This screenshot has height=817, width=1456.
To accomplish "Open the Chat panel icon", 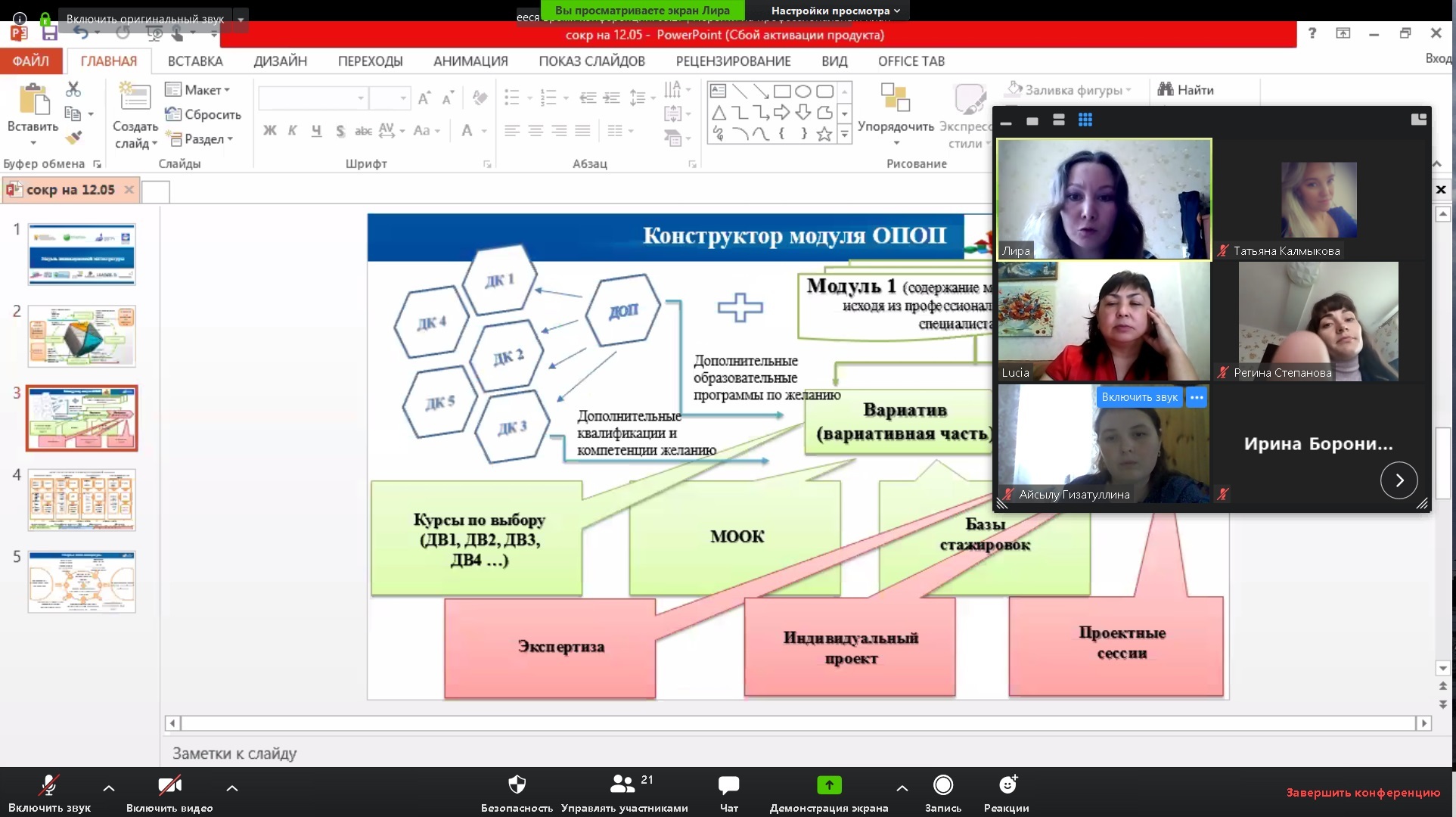I will (x=728, y=785).
